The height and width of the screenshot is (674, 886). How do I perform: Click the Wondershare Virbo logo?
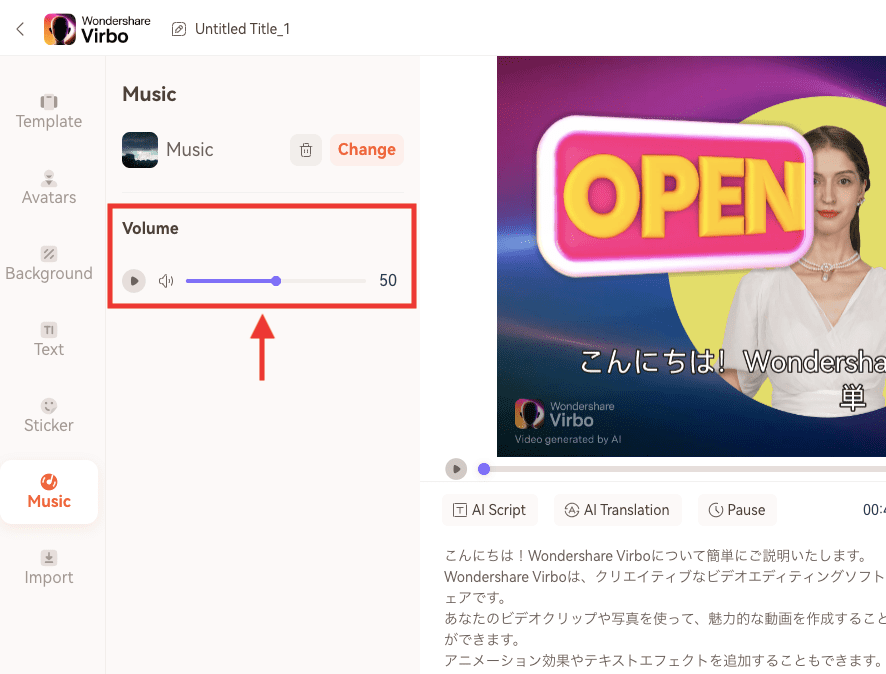(x=97, y=29)
